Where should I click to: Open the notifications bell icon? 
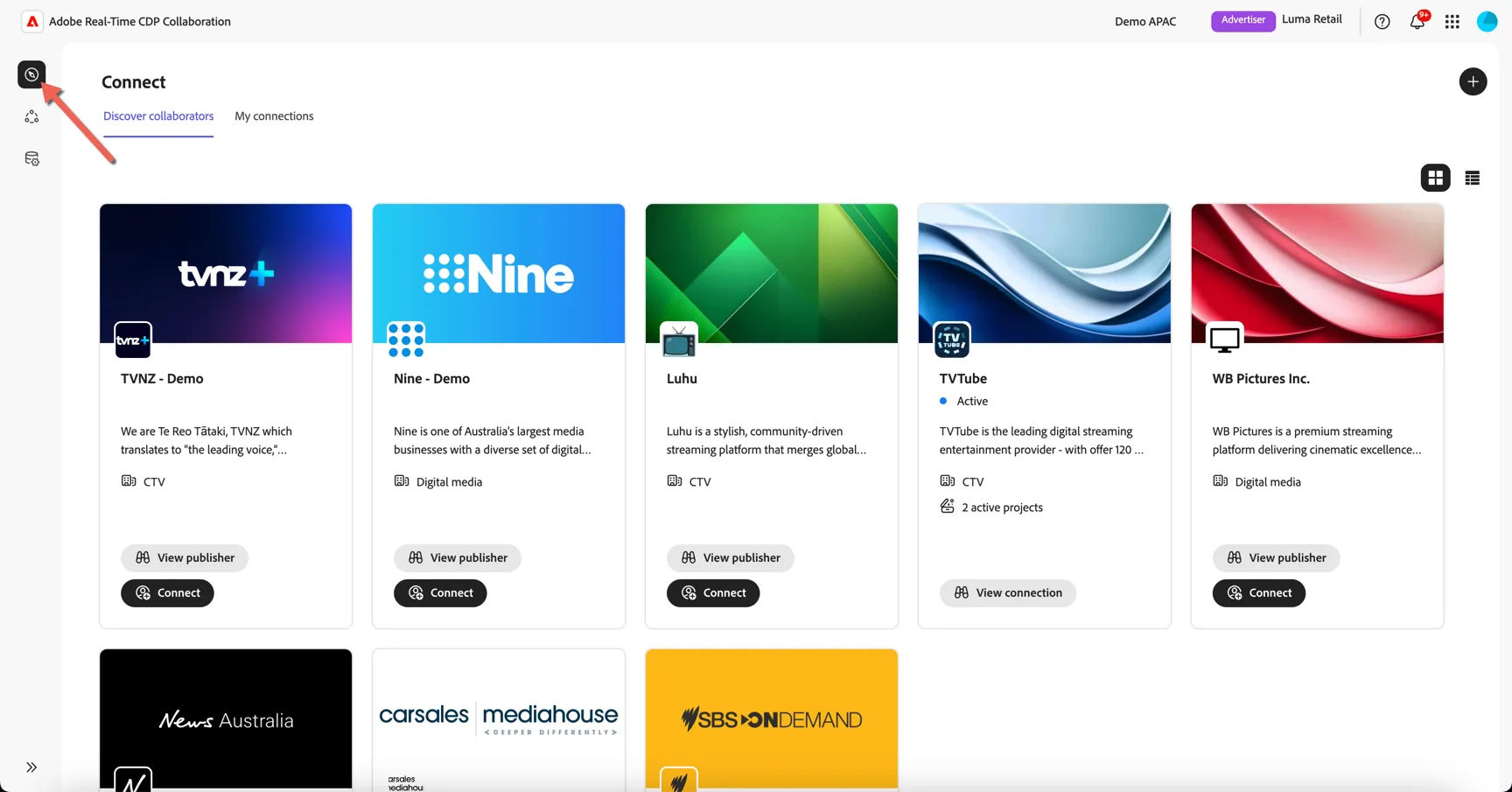[x=1417, y=22]
